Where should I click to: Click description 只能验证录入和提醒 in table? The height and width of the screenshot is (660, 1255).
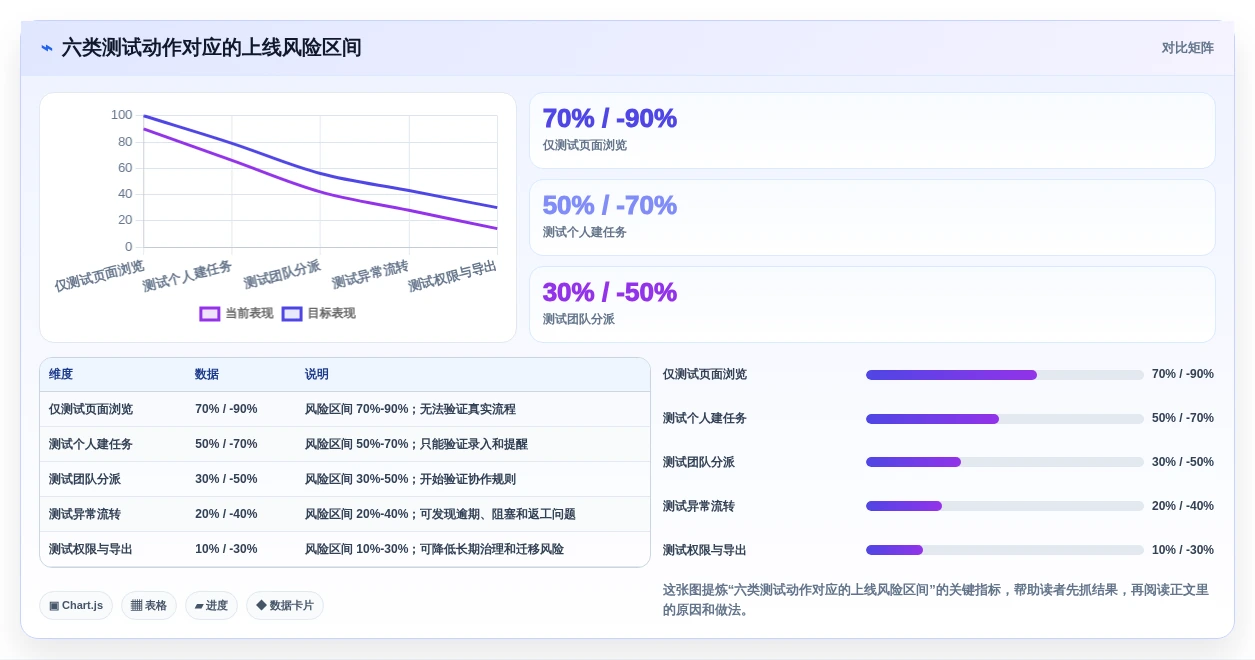point(474,445)
